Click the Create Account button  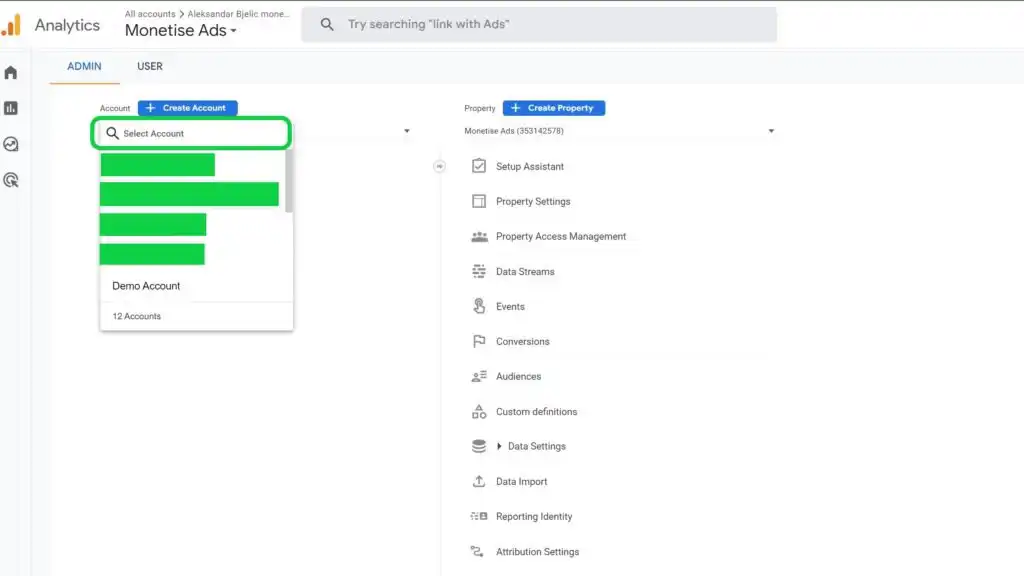pyautogui.click(x=188, y=108)
